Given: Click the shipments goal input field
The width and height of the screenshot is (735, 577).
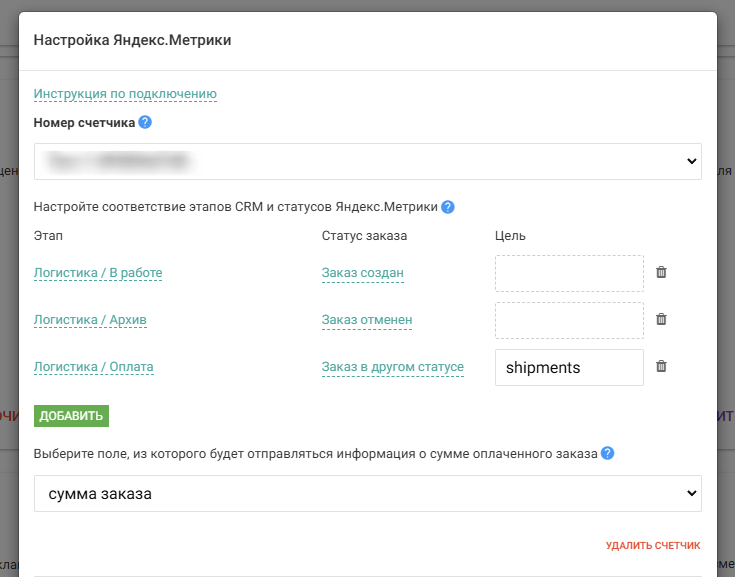Looking at the screenshot, I should [569, 367].
